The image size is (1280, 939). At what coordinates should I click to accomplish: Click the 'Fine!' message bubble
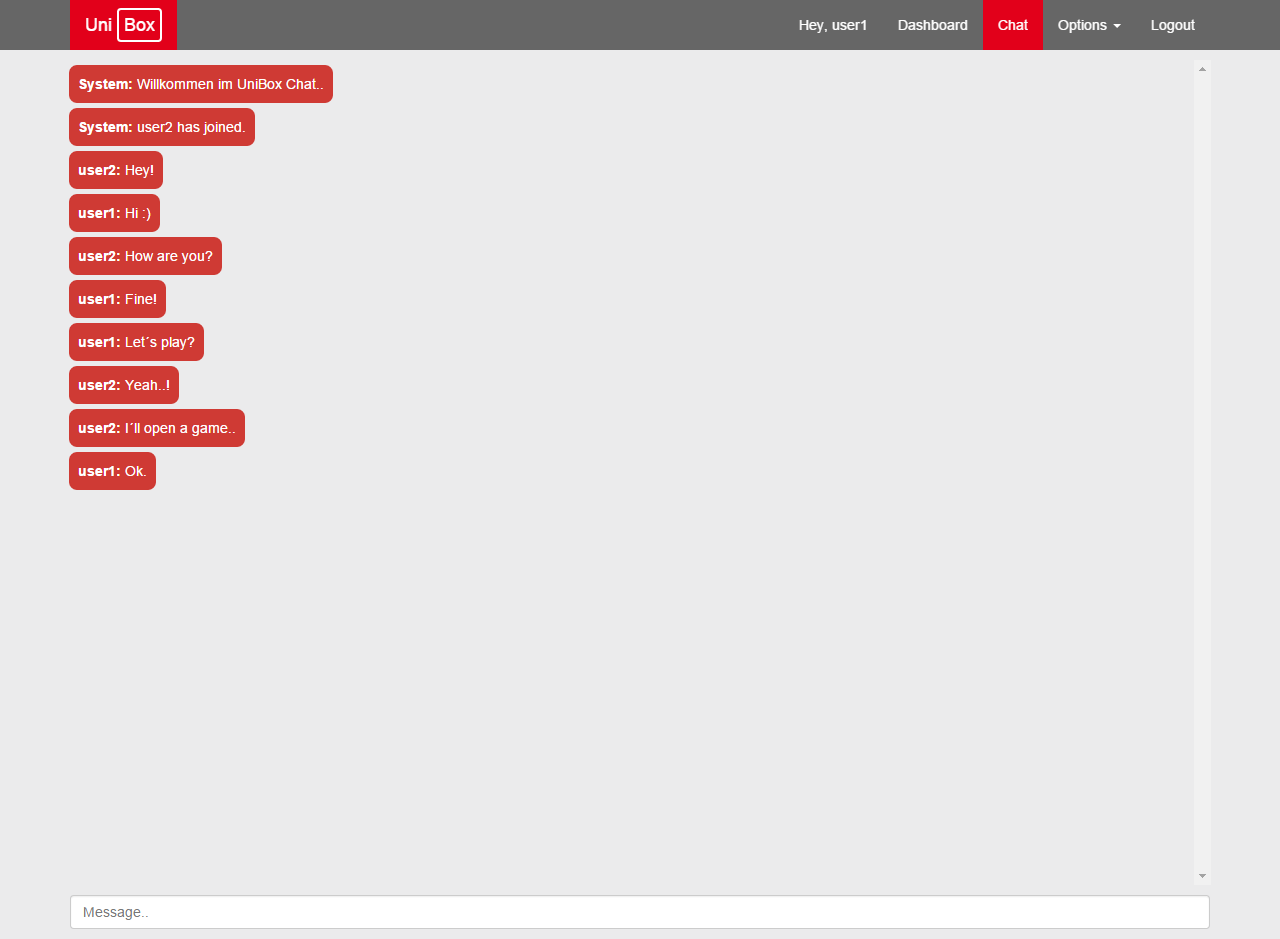[x=117, y=299]
